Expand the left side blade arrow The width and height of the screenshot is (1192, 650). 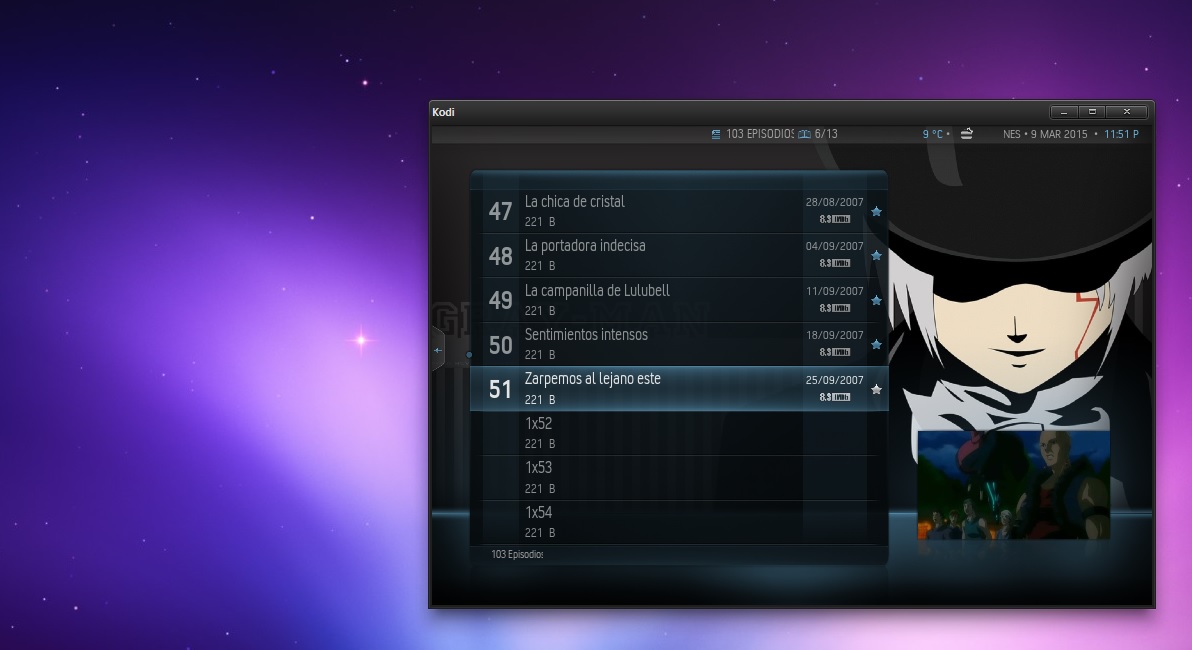[x=436, y=350]
